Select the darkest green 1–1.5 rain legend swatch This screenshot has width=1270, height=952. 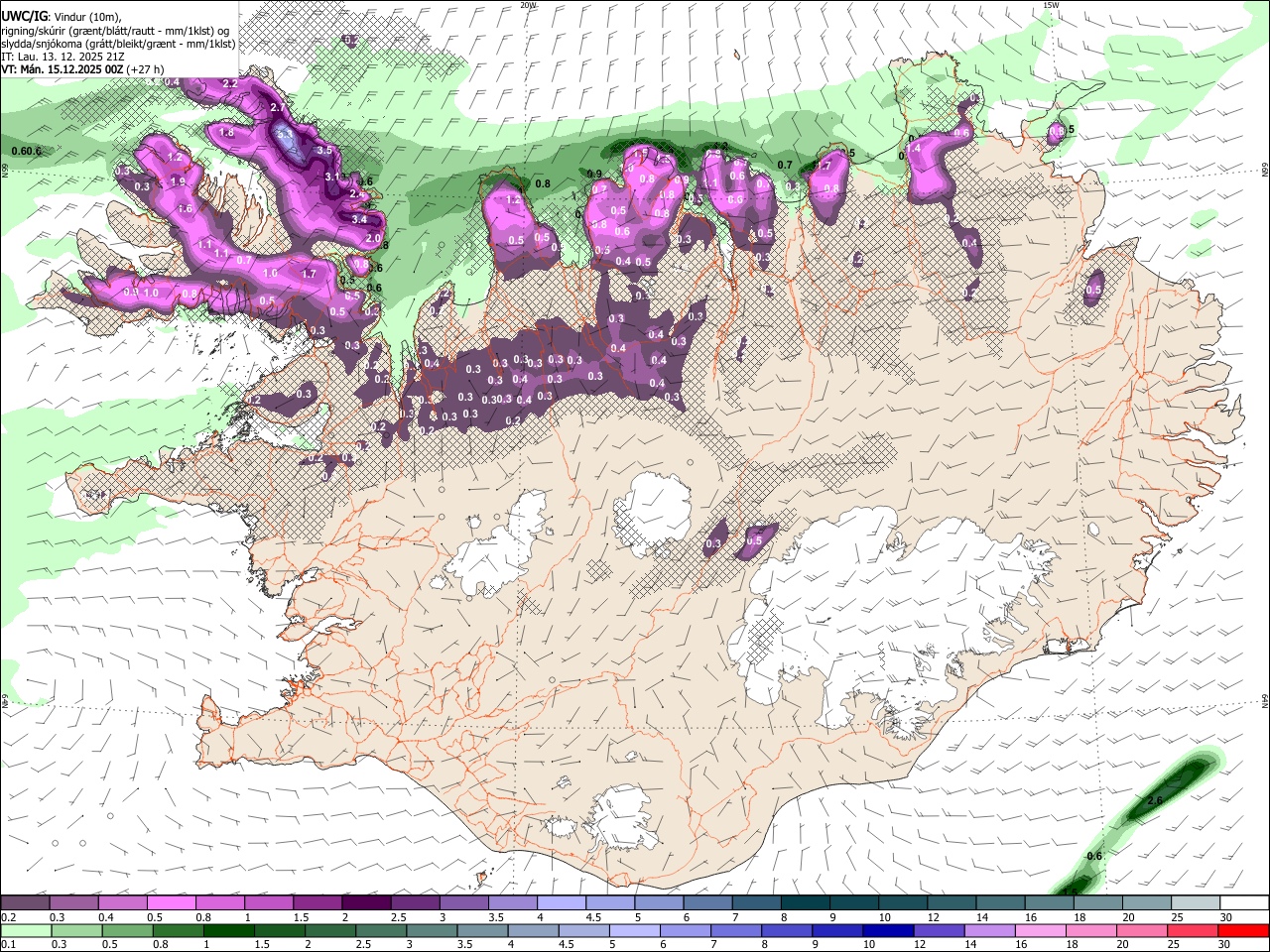tap(228, 930)
